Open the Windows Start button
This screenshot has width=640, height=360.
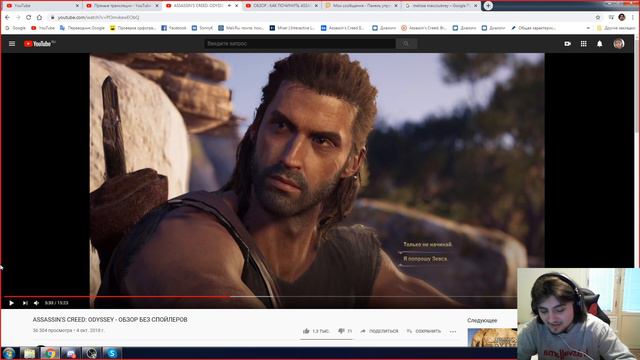[9, 353]
